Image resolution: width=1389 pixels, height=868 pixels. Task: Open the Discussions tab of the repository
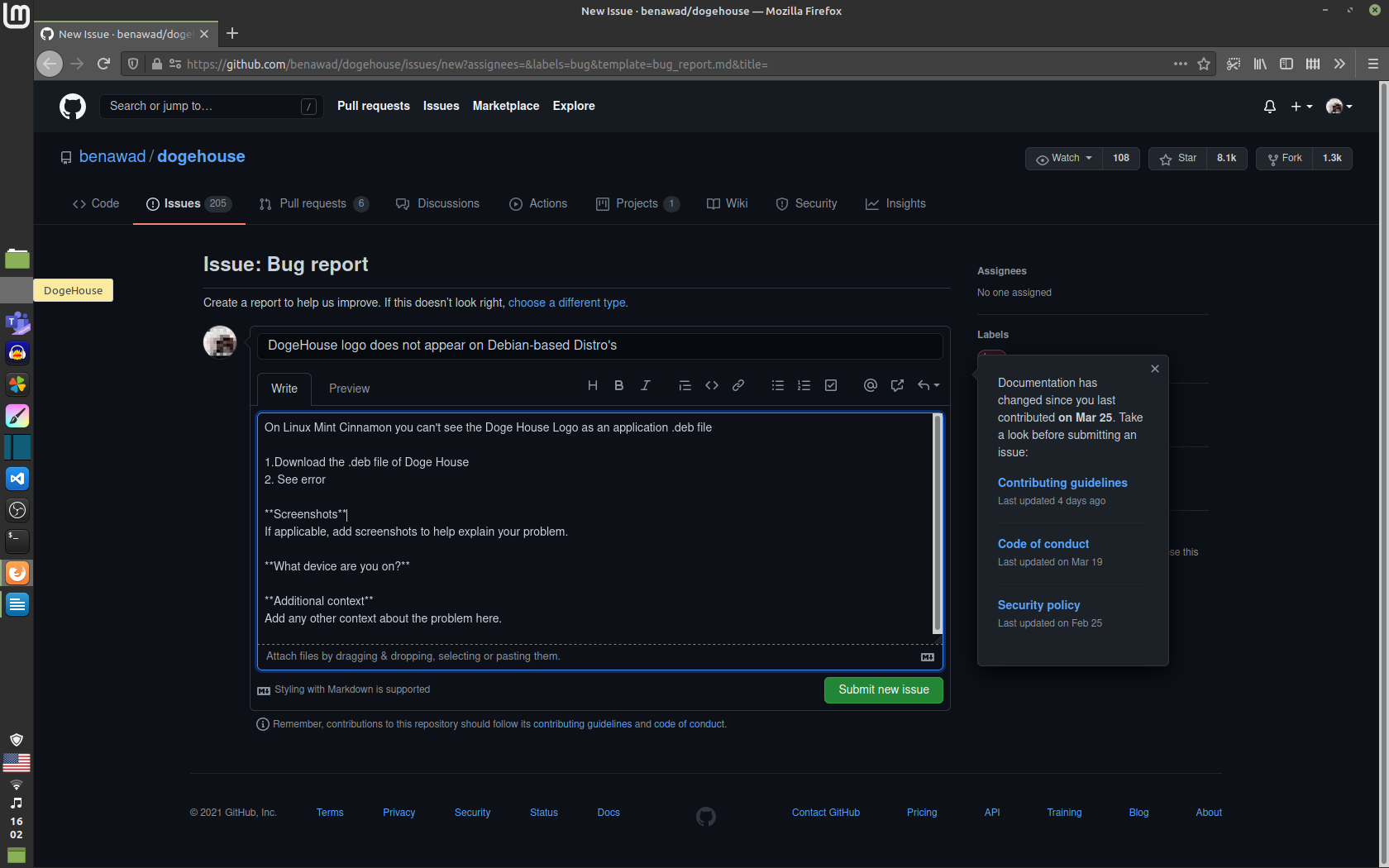(x=437, y=203)
